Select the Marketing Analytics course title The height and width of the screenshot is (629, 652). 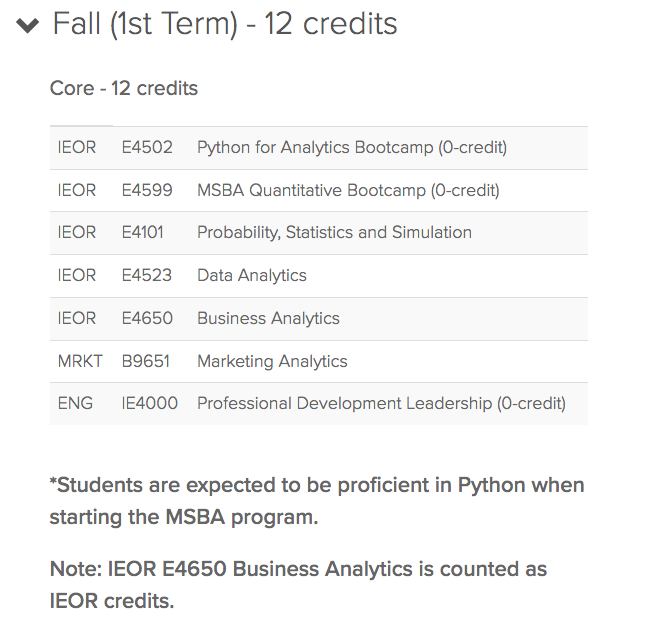(272, 361)
